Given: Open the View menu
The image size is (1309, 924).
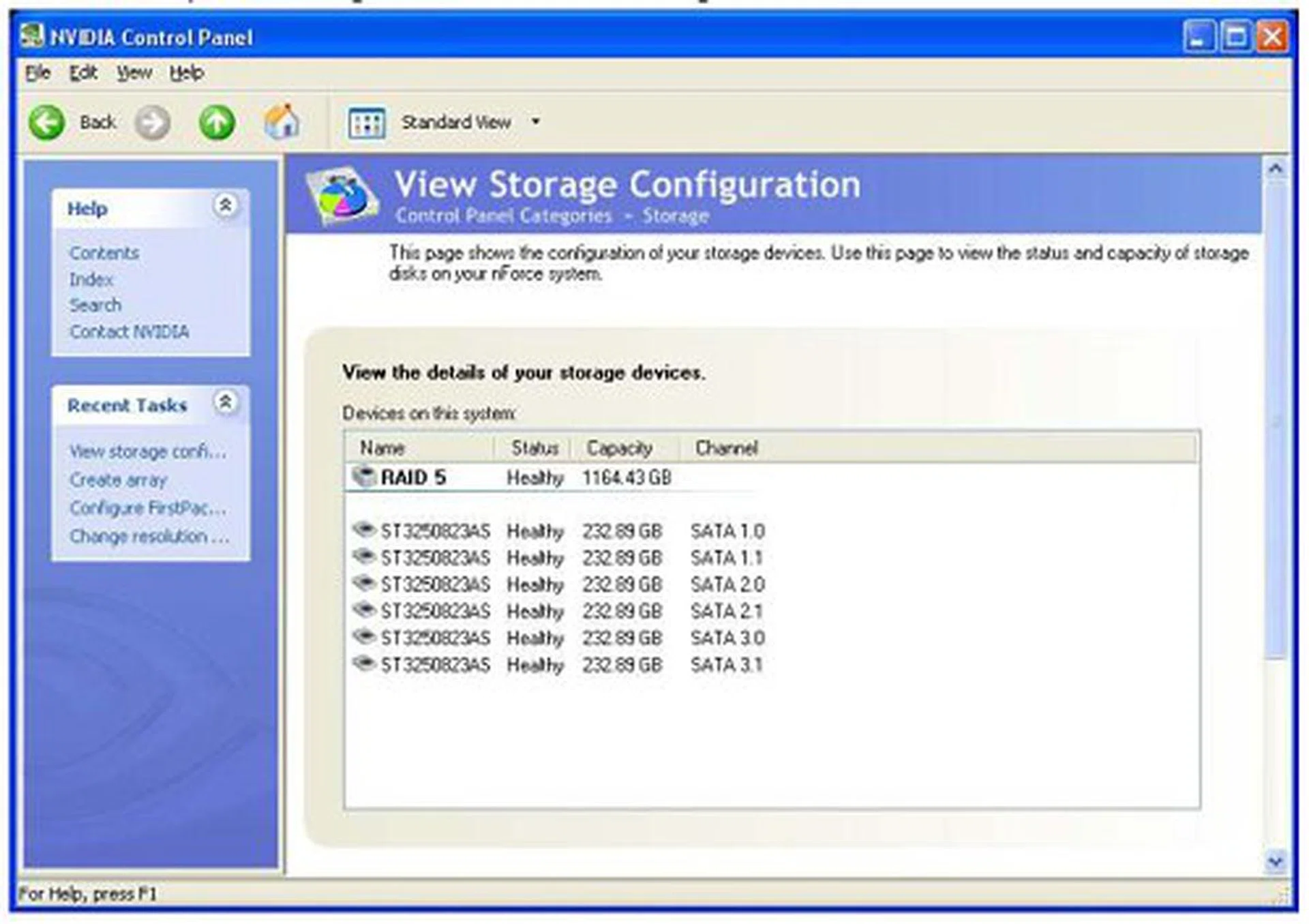Looking at the screenshot, I should [x=134, y=73].
